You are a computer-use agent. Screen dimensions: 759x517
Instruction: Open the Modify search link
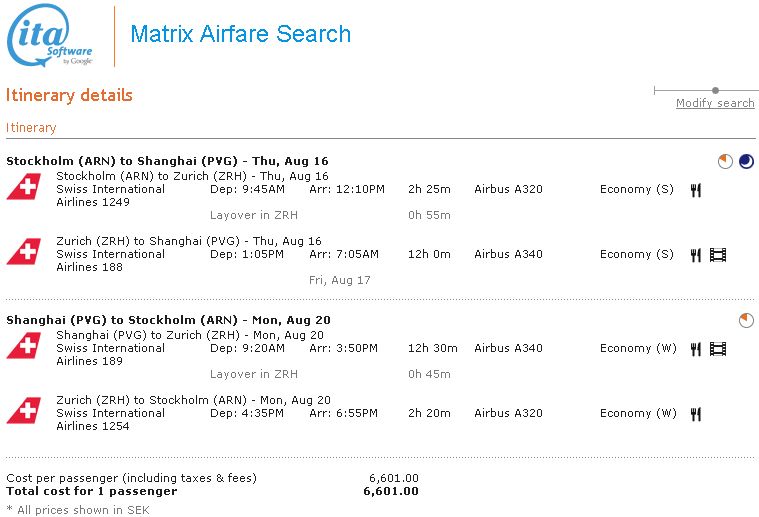coord(715,104)
